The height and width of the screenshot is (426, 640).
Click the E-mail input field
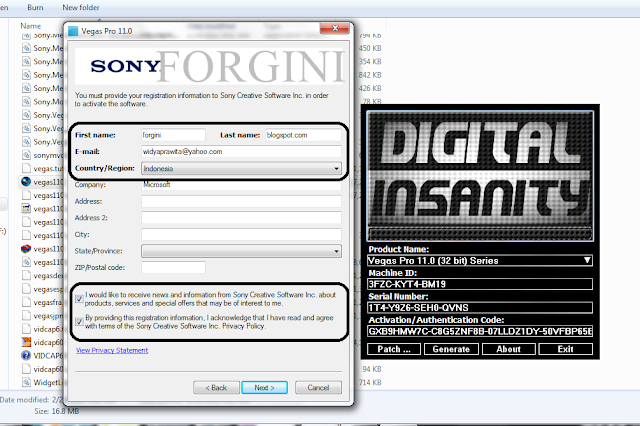coord(241,152)
